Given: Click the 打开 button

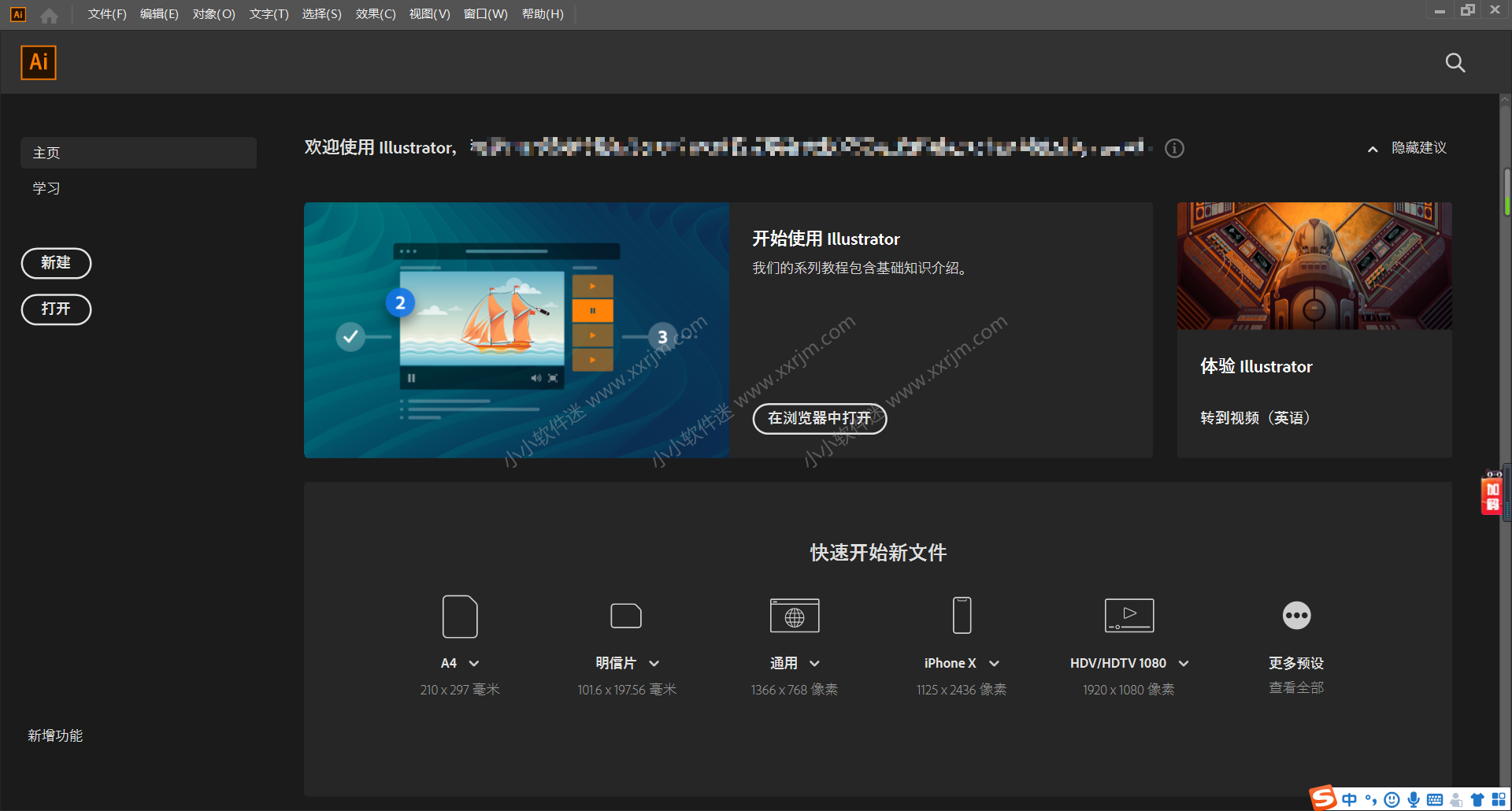Looking at the screenshot, I should point(56,309).
